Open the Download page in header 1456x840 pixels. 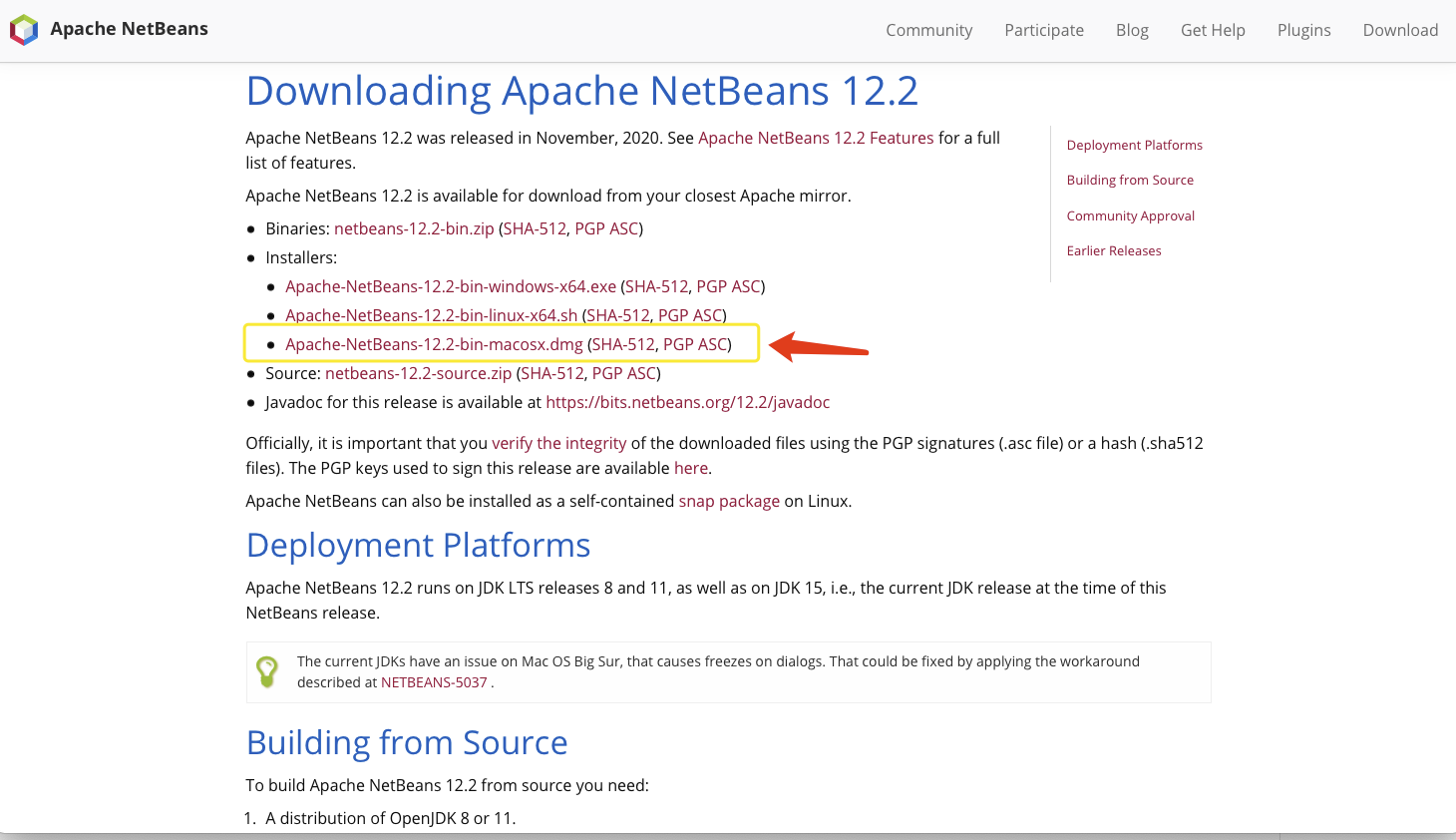pos(1400,30)
